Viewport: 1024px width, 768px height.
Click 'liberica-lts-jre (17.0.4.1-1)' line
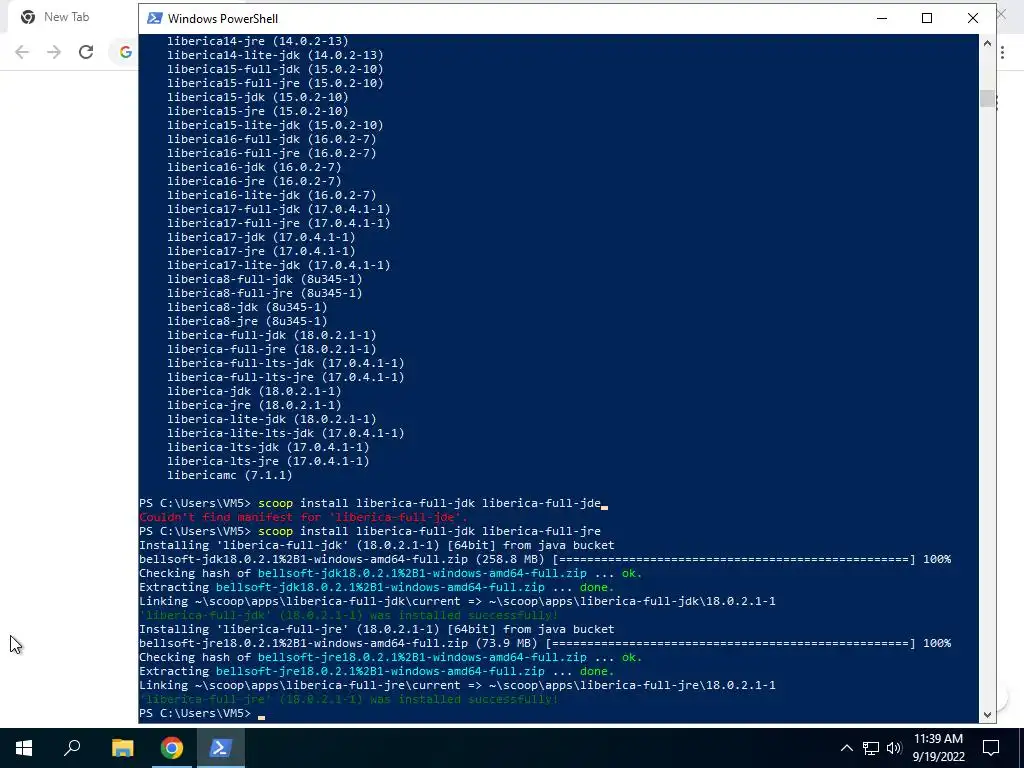pos(268,461)
